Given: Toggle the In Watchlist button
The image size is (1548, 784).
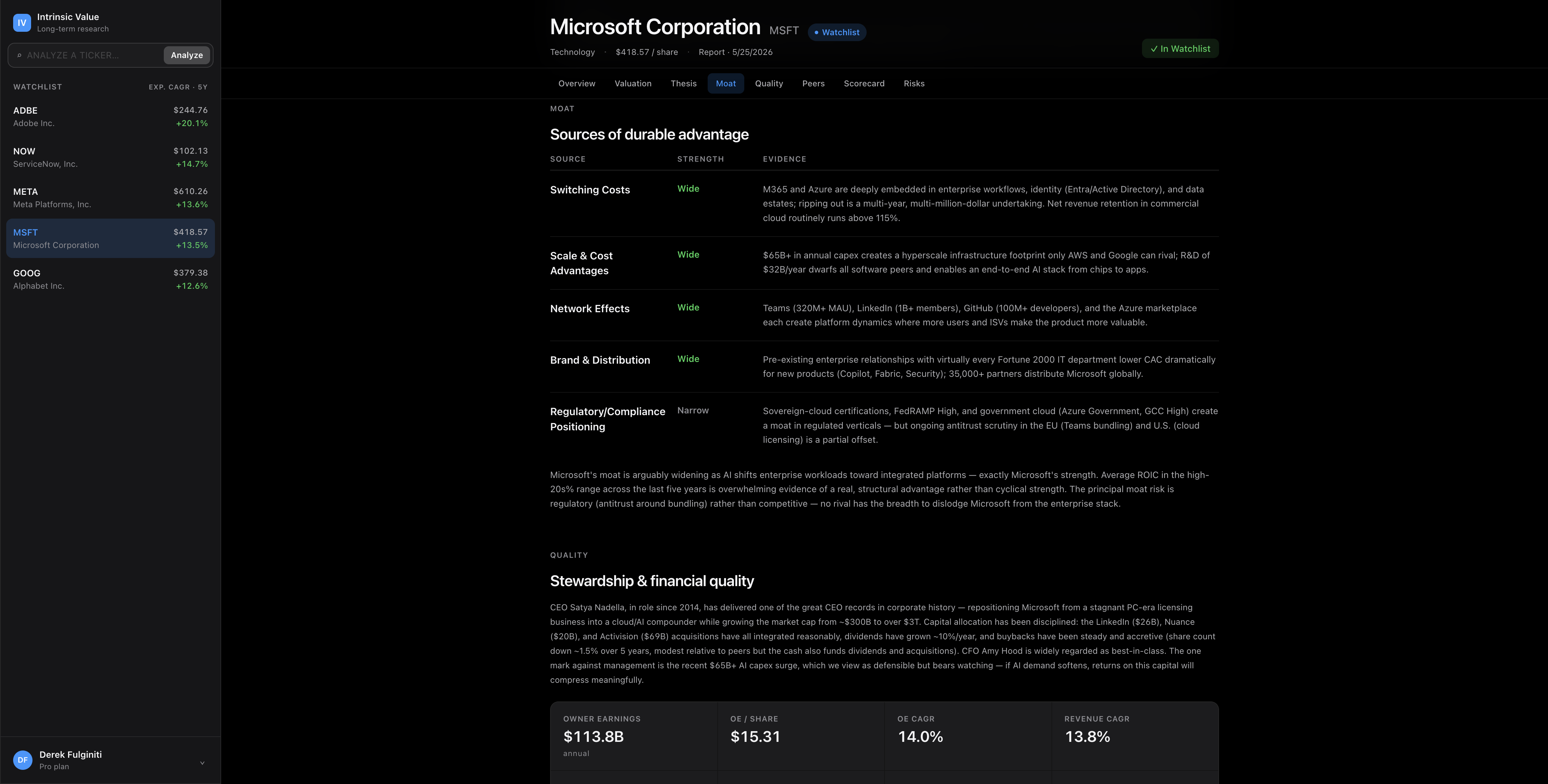Looking at the screenshot, I should click(1180, 49).
